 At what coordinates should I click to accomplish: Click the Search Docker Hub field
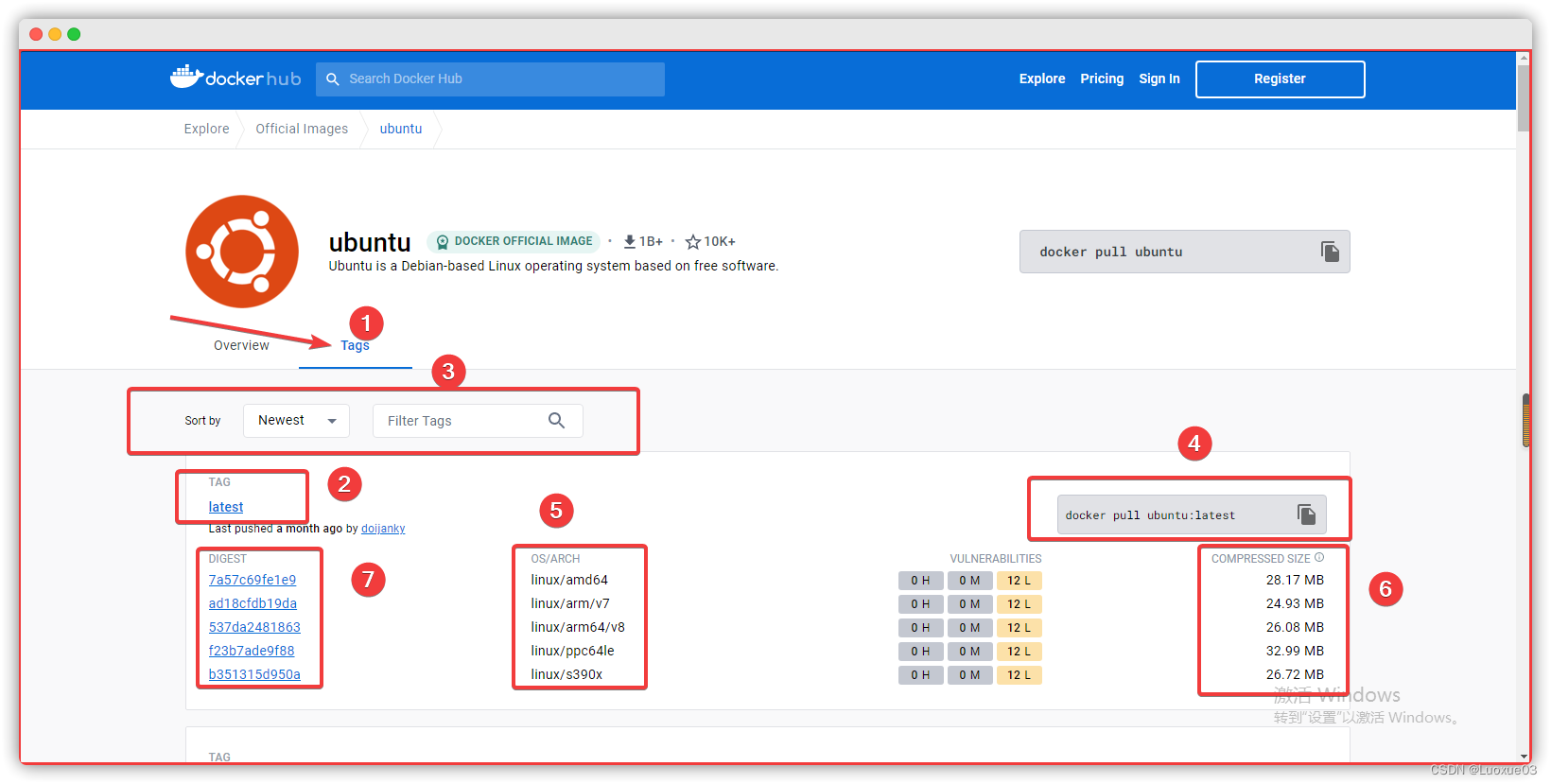(490, 79)
